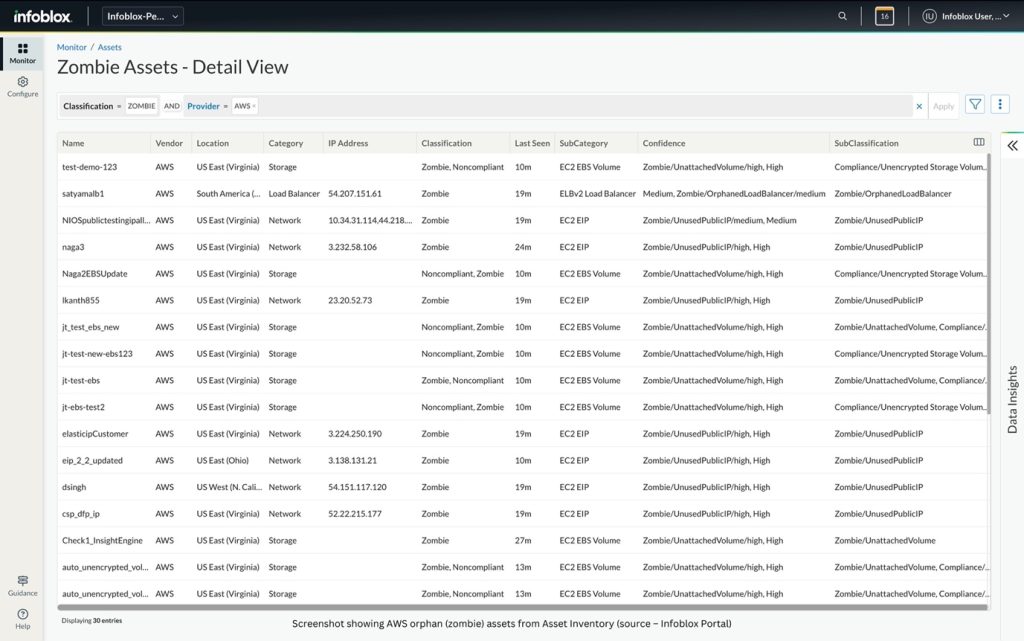Click the Apply filter button
1024x641 pixels.
pos(943,106)
